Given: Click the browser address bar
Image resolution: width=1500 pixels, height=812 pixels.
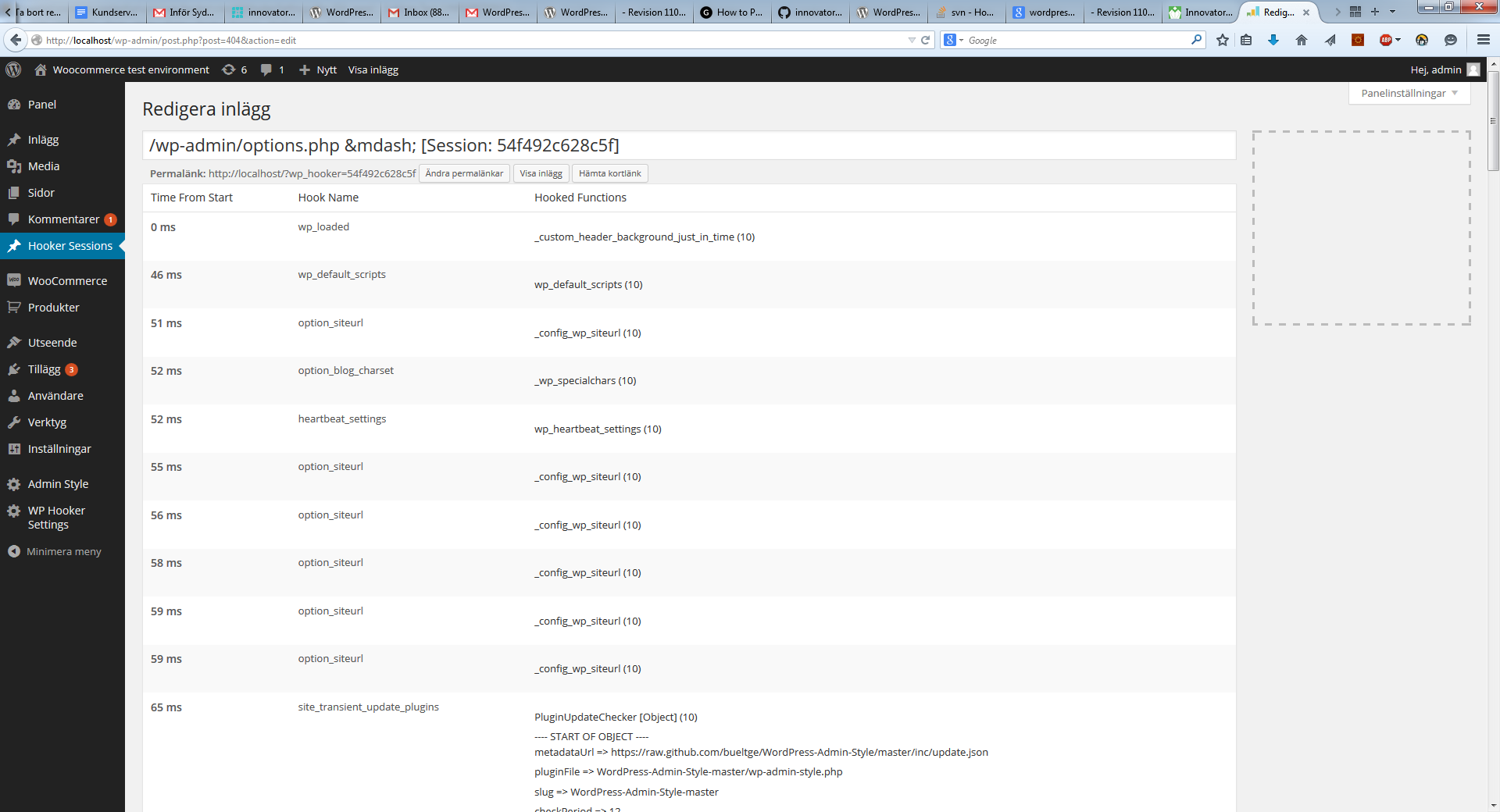Looking at the screenshot, I should (x=469, y=40).
